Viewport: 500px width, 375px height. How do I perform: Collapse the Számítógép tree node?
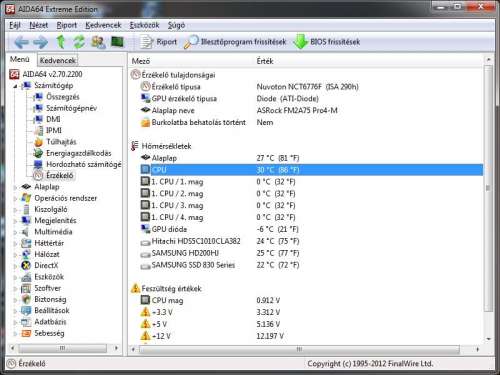tap(15, 86)
